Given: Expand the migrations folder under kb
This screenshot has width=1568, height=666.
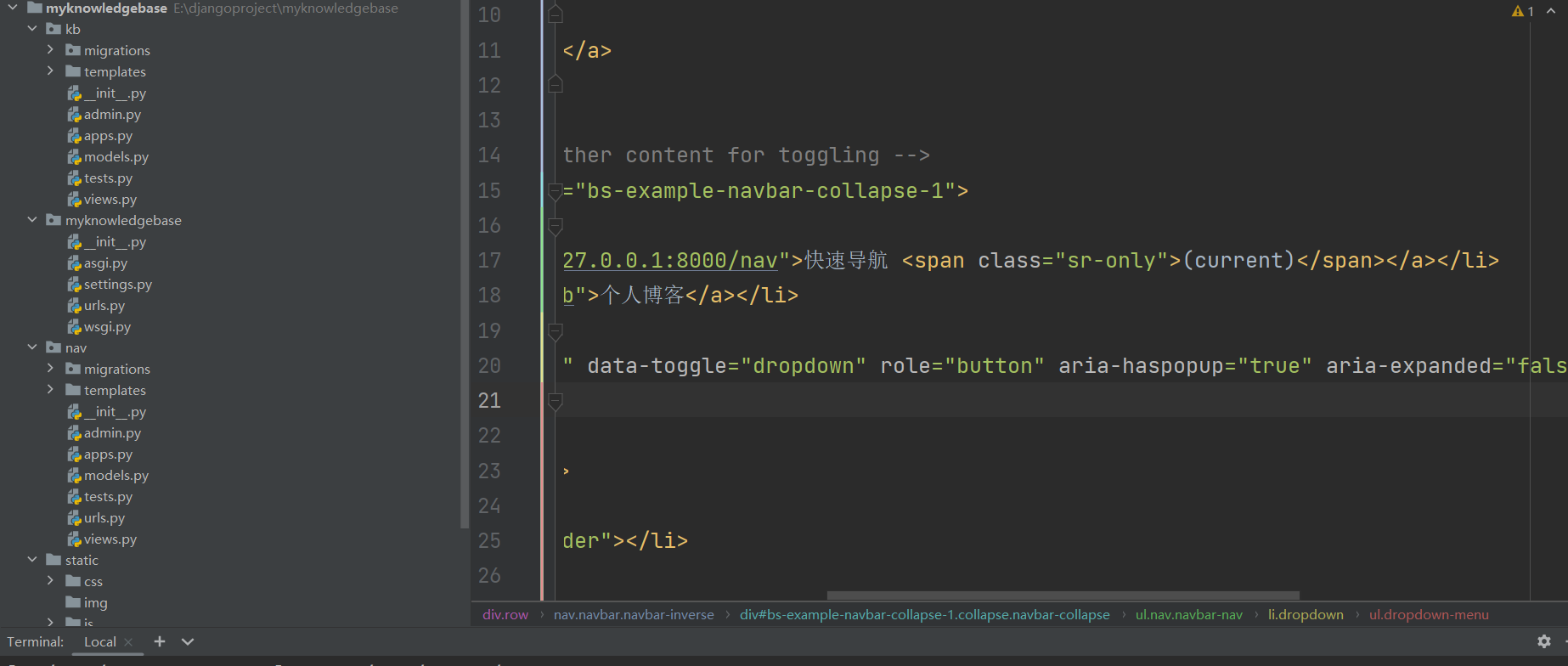Looking at the screenshot, I should (x=50, y=50).
